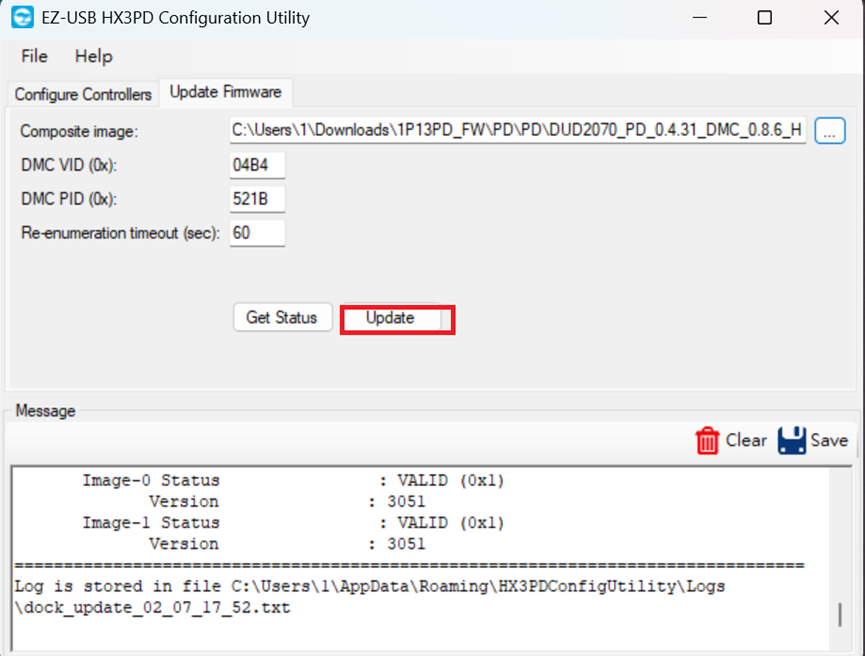The width and height of the screenshot is (865, 656).
Task: Select the Update Firmware tab
Action: point(226,92)
